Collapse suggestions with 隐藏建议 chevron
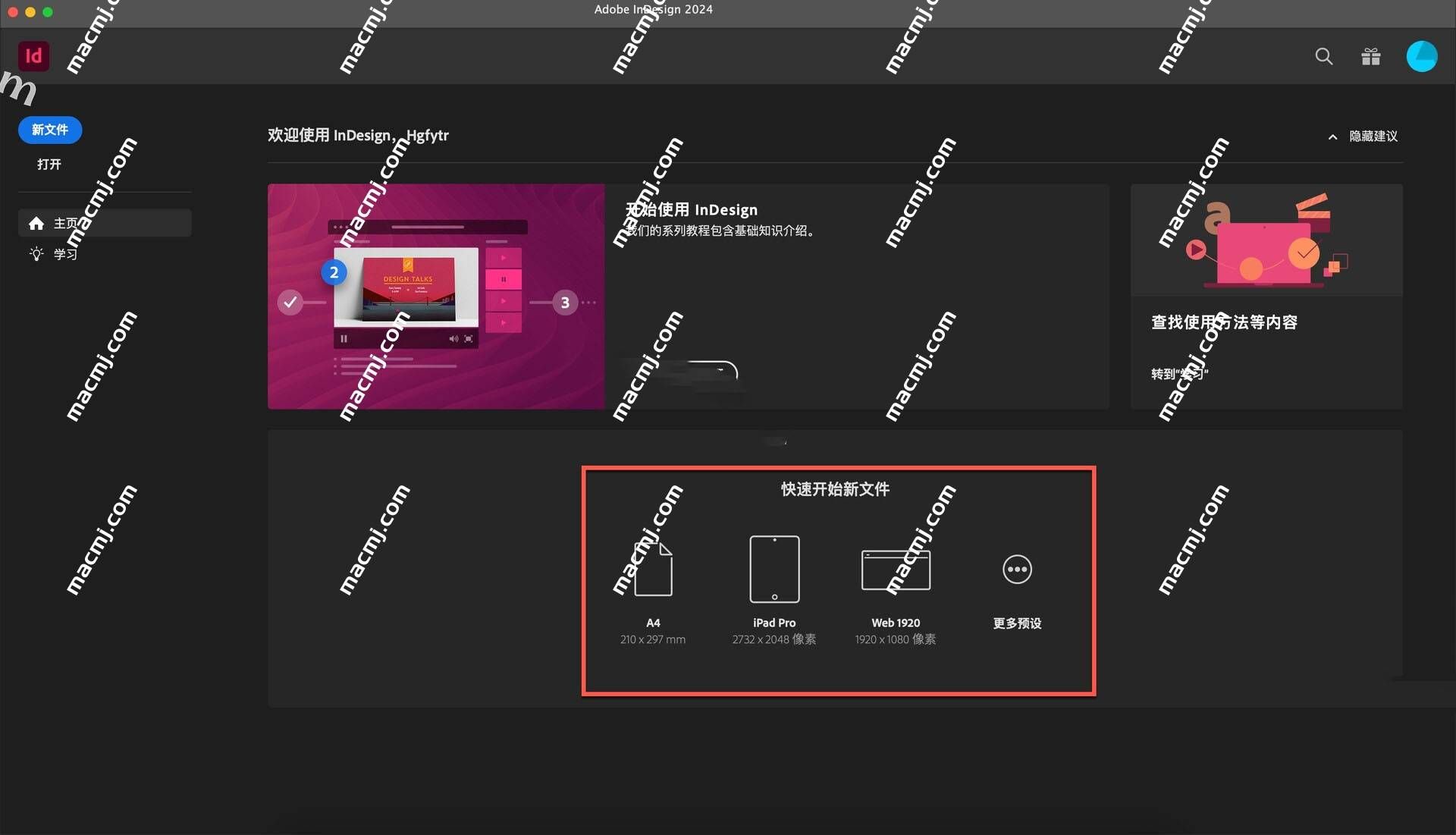 (1332, 137)
